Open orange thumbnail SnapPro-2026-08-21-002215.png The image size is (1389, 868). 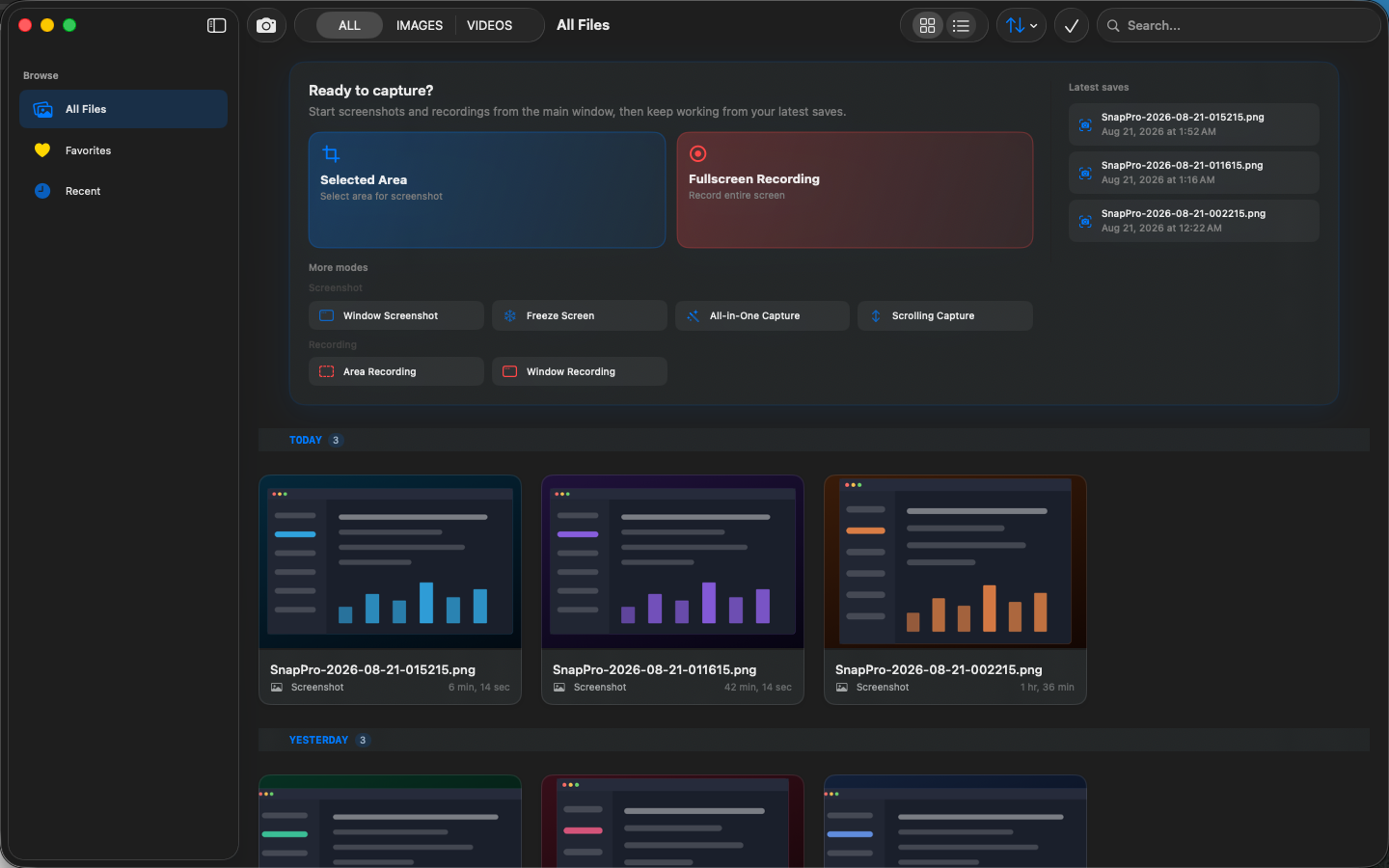[955, 562]
